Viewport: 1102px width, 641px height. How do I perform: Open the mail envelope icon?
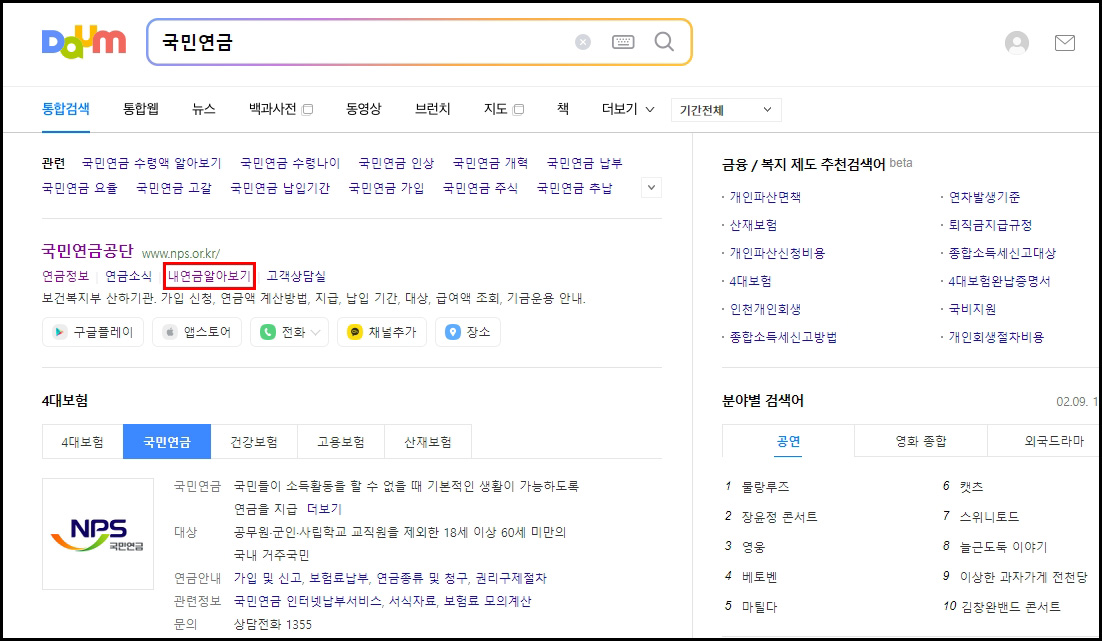[x=1065, y=43]
